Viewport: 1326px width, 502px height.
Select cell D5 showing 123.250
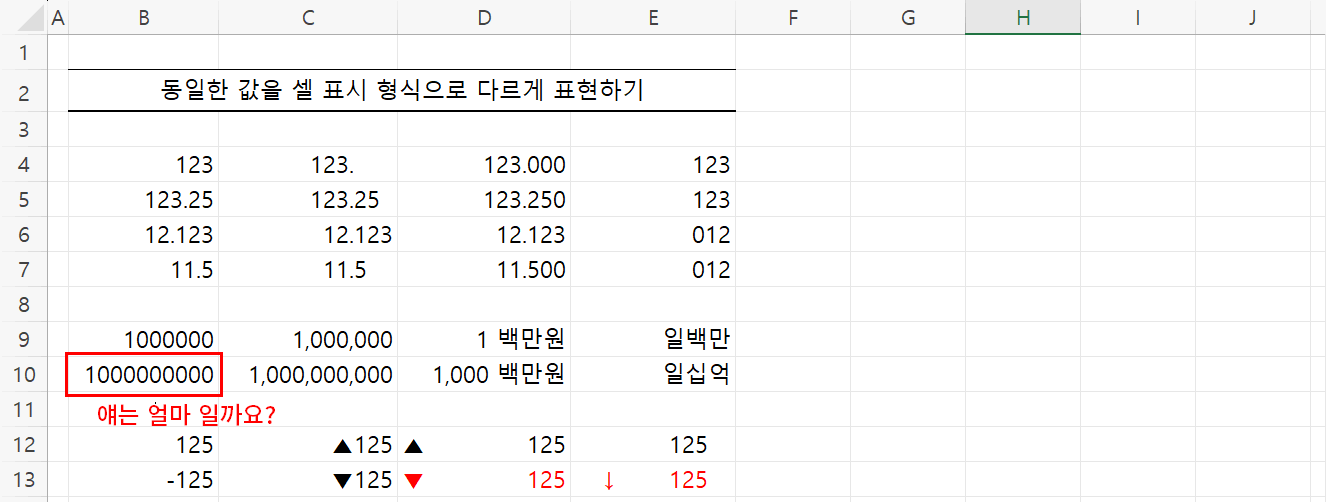click(x=484, y=200)
